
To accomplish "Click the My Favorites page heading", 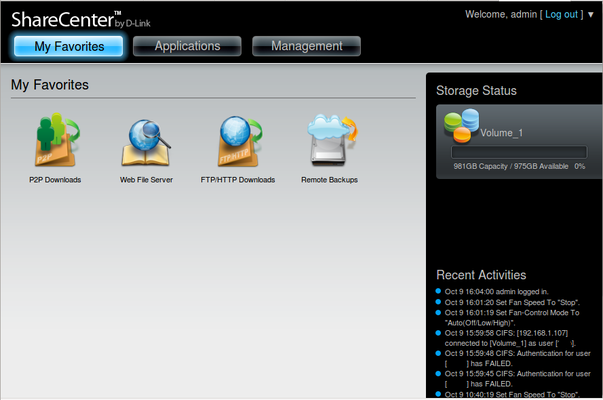I will point(50,85).
